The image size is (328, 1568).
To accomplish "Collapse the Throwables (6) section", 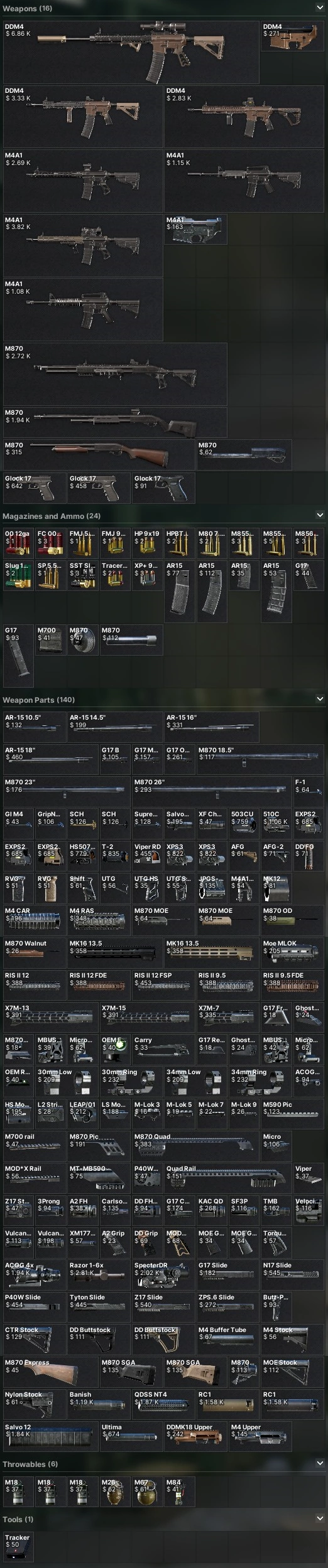I will (320, 1464).
